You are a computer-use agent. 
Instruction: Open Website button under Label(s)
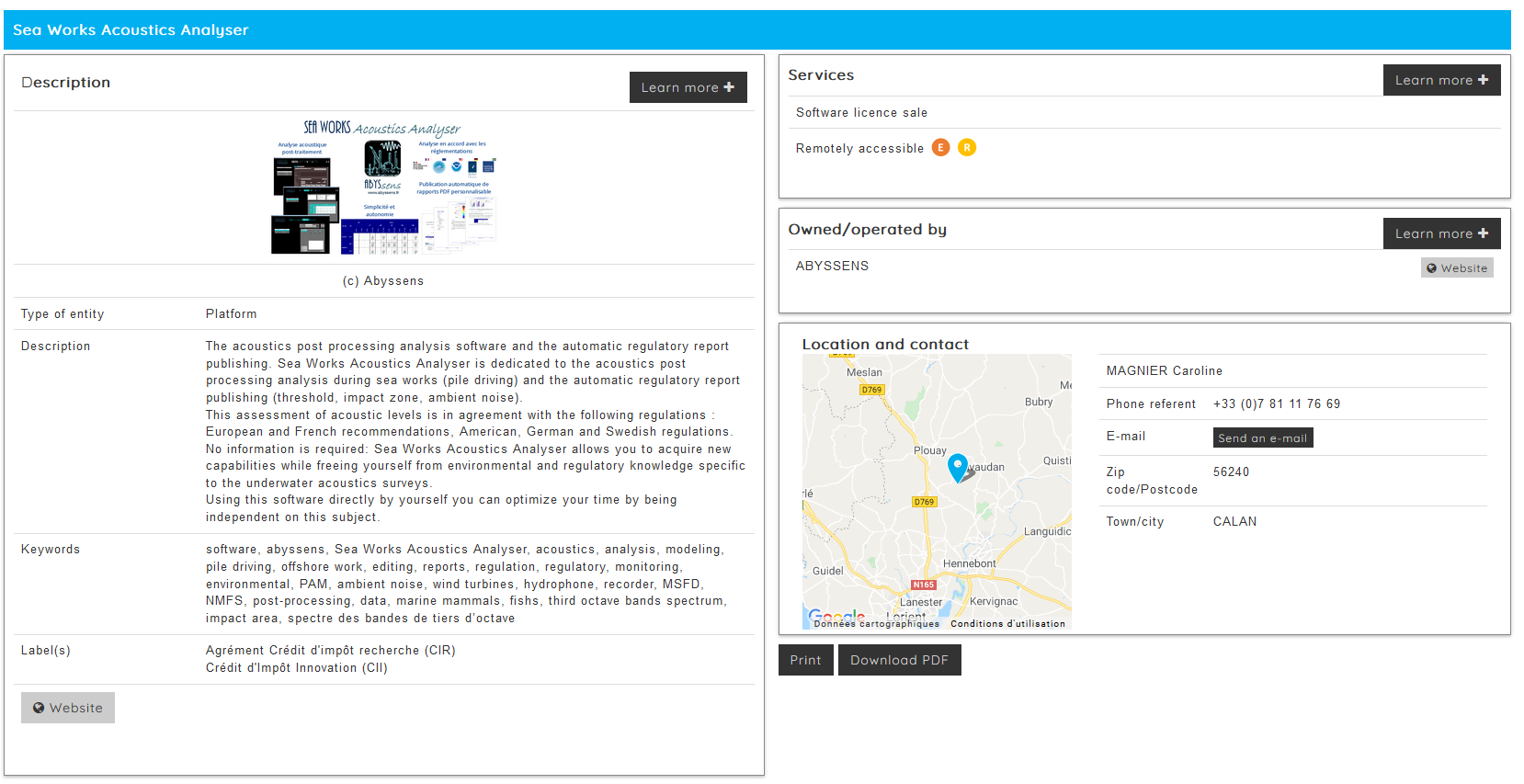click(x=68, y=708)
